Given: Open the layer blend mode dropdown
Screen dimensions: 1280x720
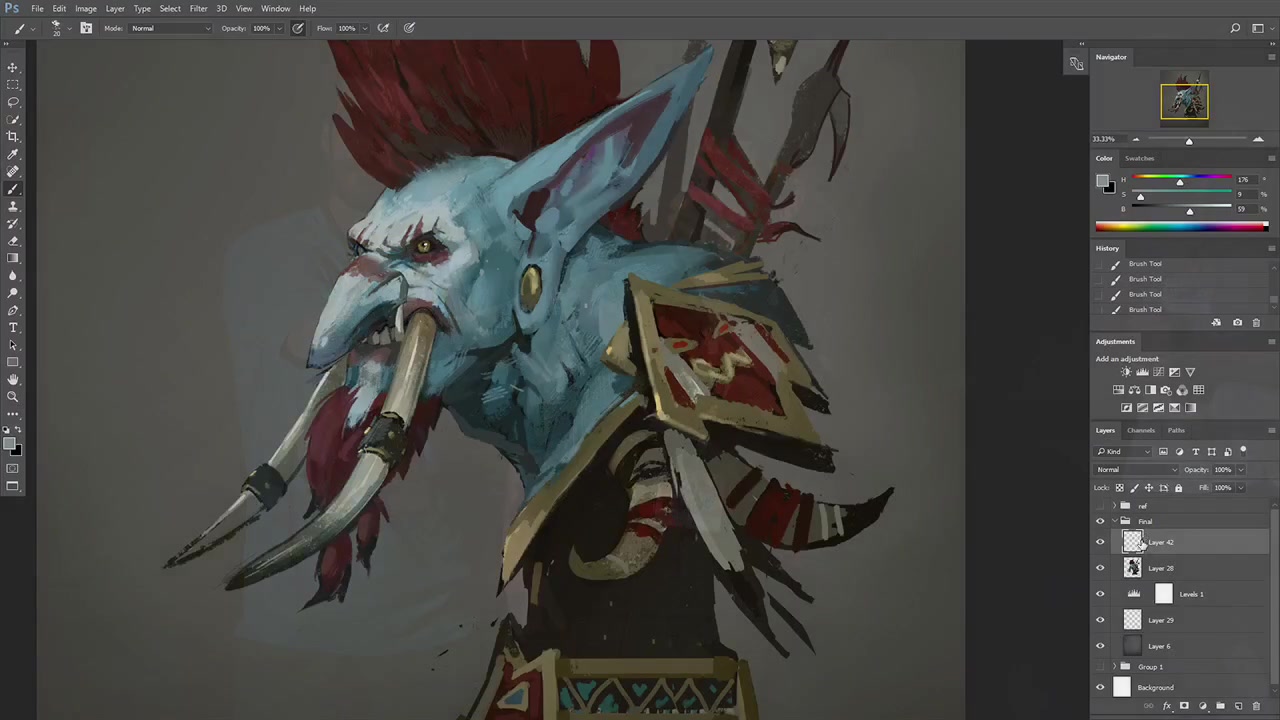Looking at the screenshot, I should coord(1138,470).
